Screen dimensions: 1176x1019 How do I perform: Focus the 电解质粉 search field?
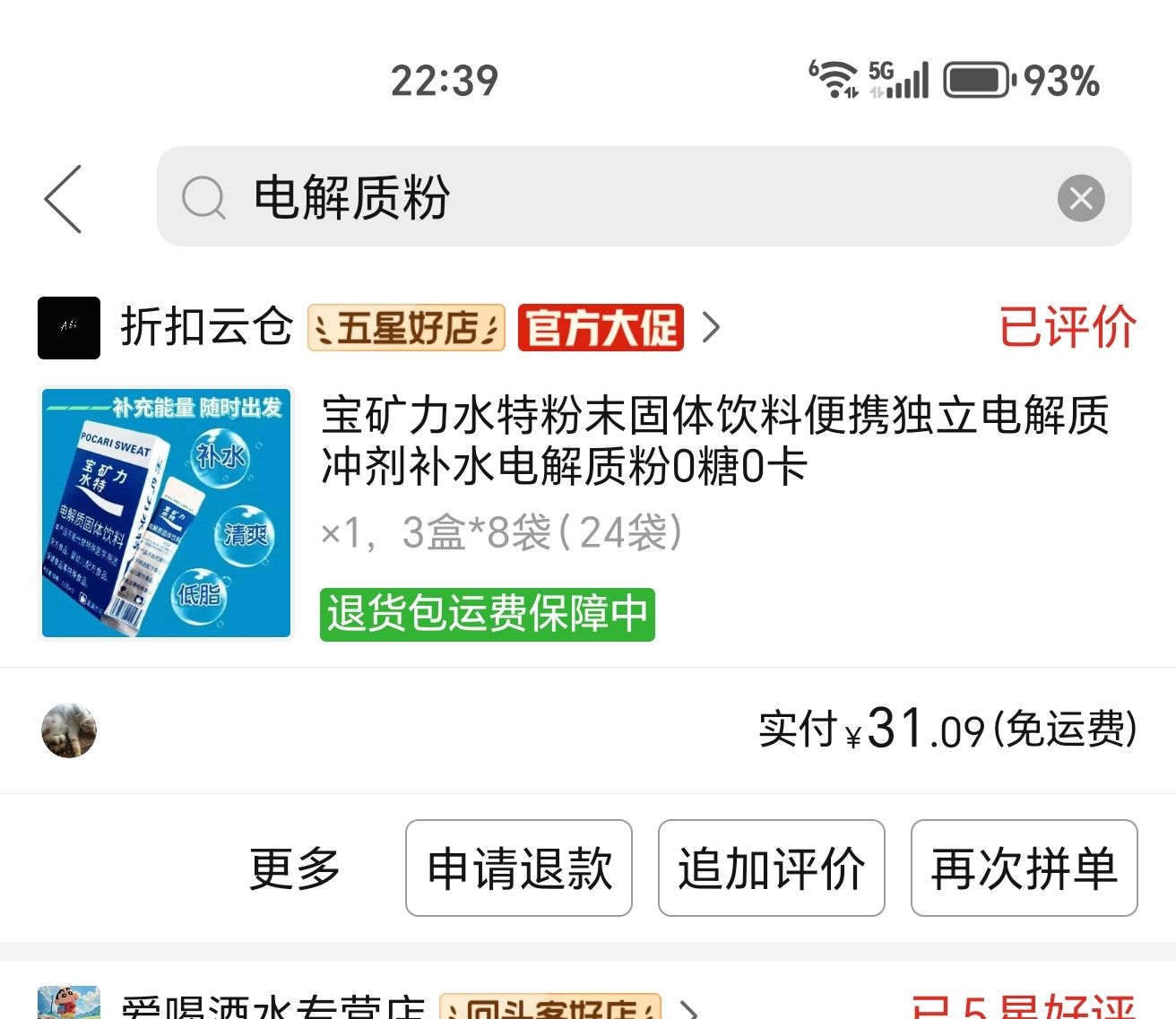point(644,196)
